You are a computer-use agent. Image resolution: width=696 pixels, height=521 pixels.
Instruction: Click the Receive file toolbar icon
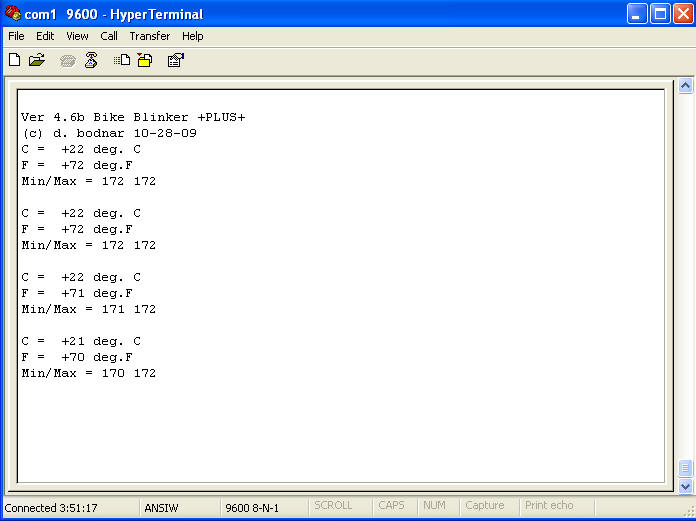click(x=144, y=60)
